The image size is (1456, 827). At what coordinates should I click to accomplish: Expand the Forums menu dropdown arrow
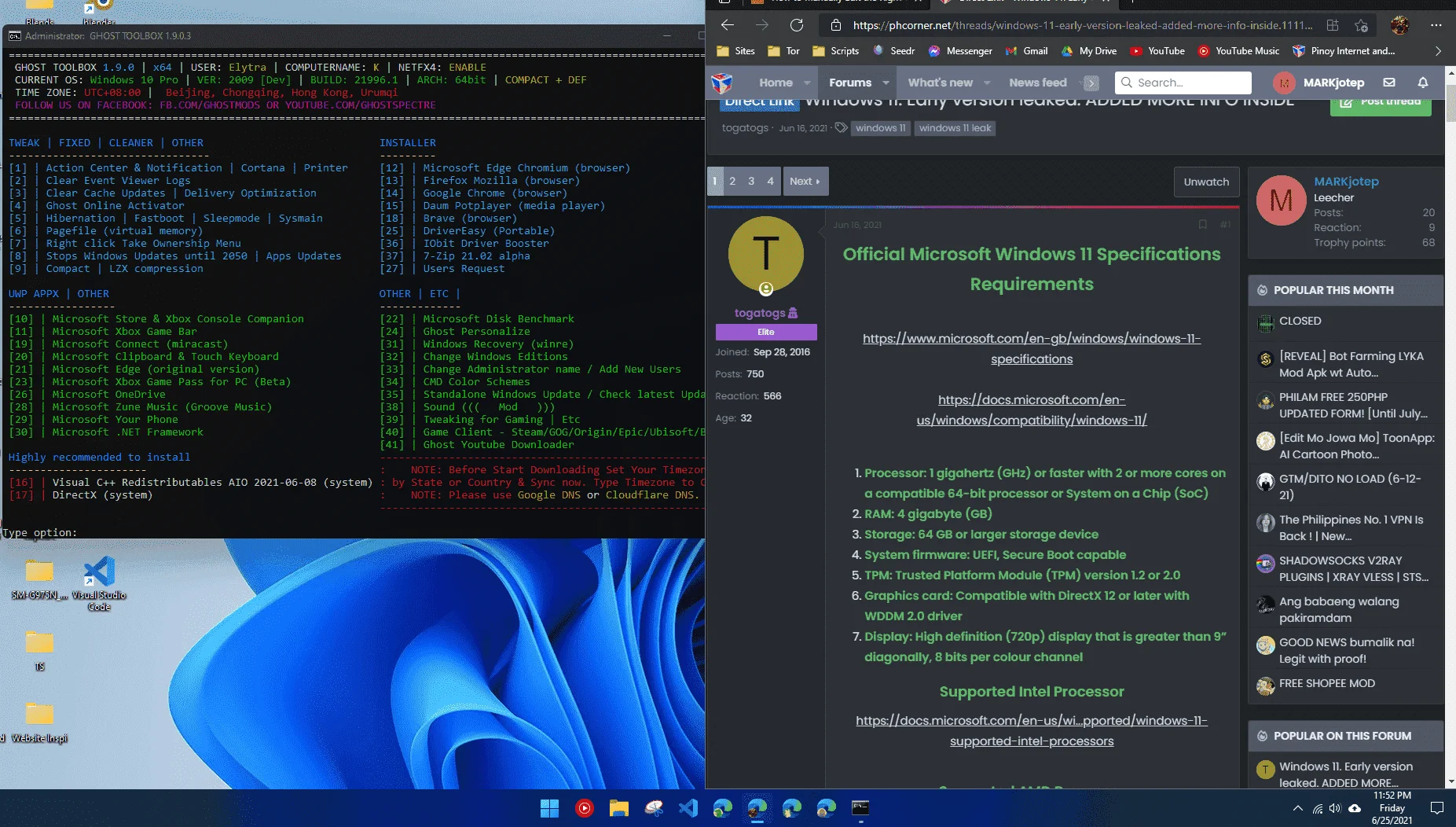[886, 83]
